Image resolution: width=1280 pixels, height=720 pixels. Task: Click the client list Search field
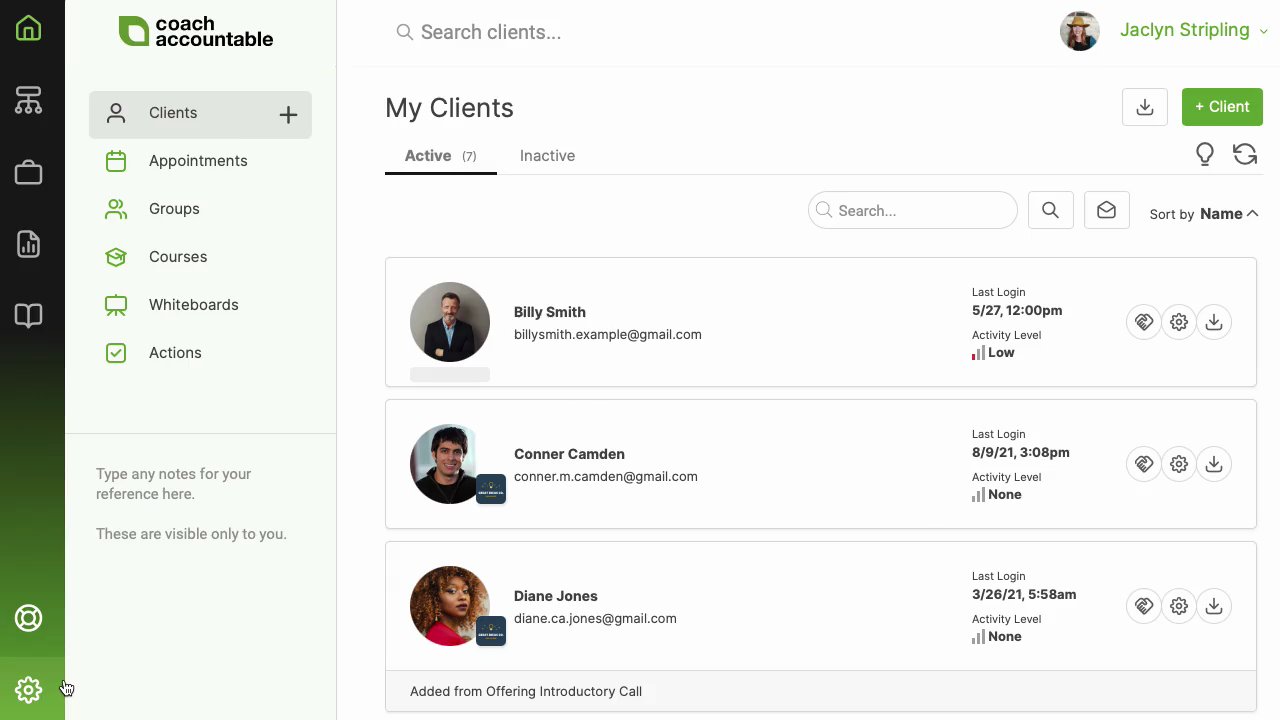click(x=922, y=211)
